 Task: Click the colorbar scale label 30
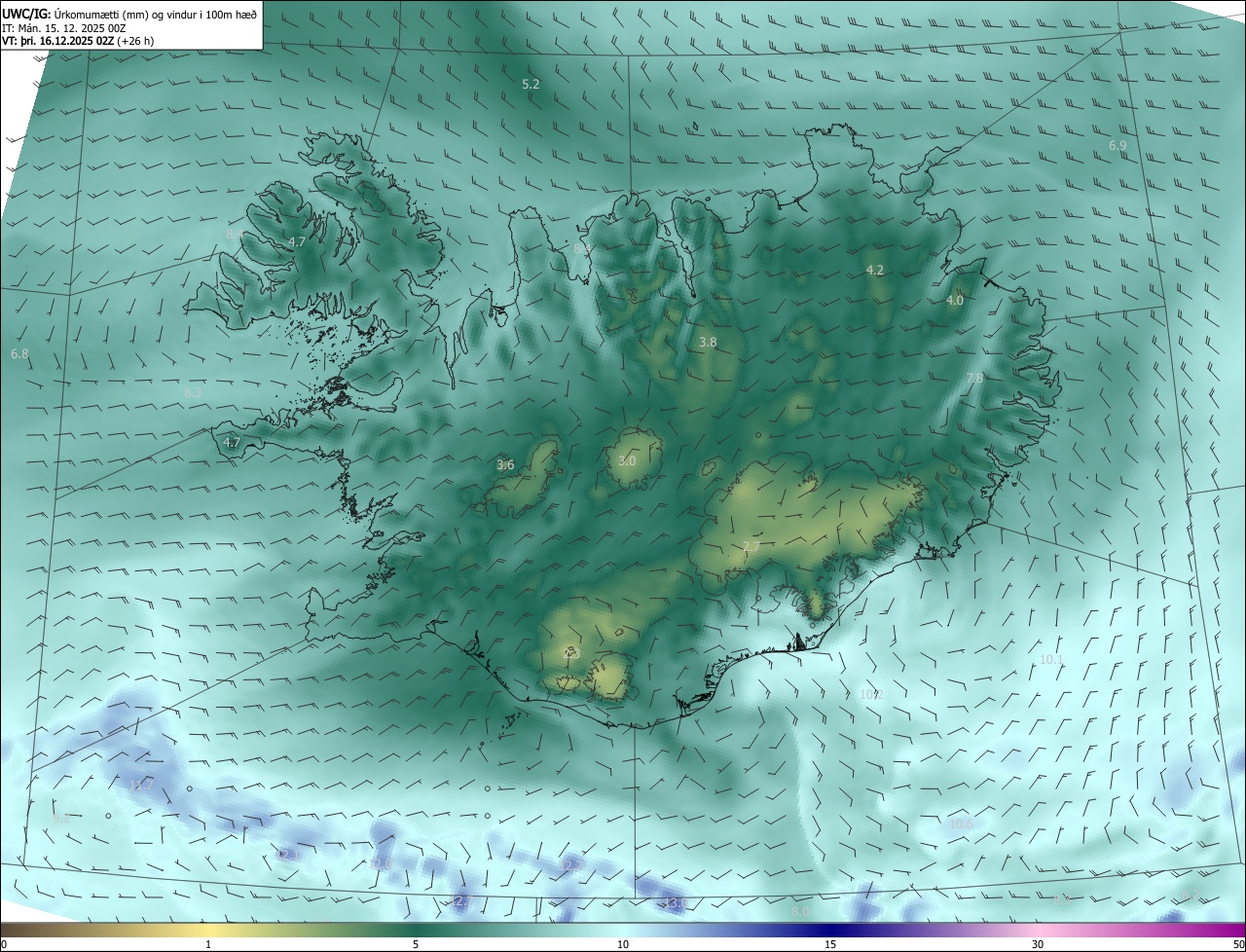[x=1038, y=944]
